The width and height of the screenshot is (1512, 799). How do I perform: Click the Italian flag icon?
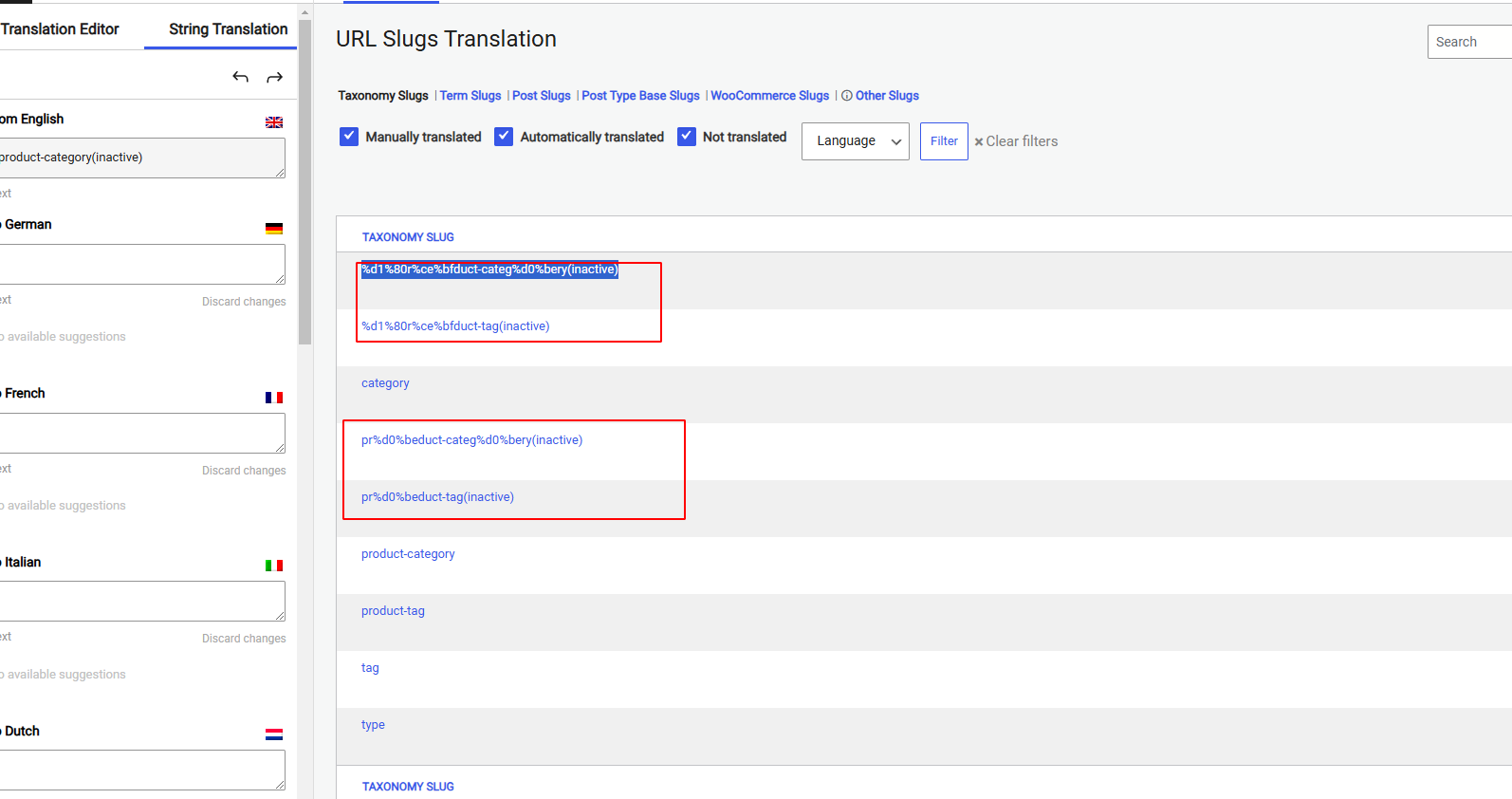point(274,566)
